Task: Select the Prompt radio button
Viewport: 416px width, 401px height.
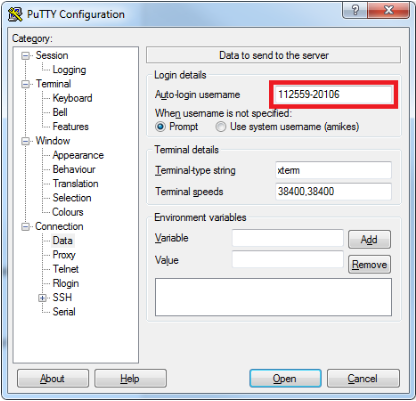Action: (160, 127)
